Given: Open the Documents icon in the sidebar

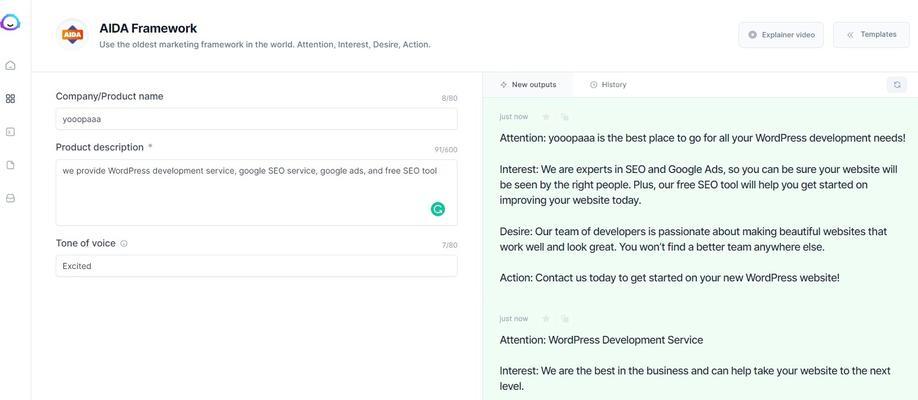Looking at the screenshot, I should [10, 165].
